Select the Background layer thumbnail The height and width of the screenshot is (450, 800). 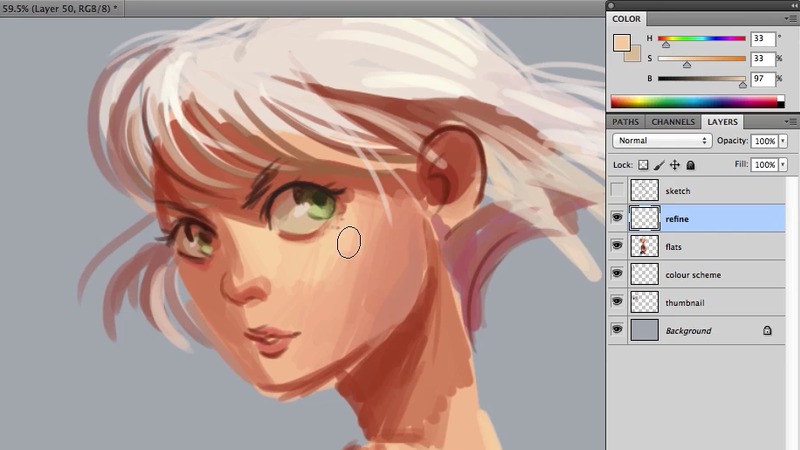(x=644, y=330)
